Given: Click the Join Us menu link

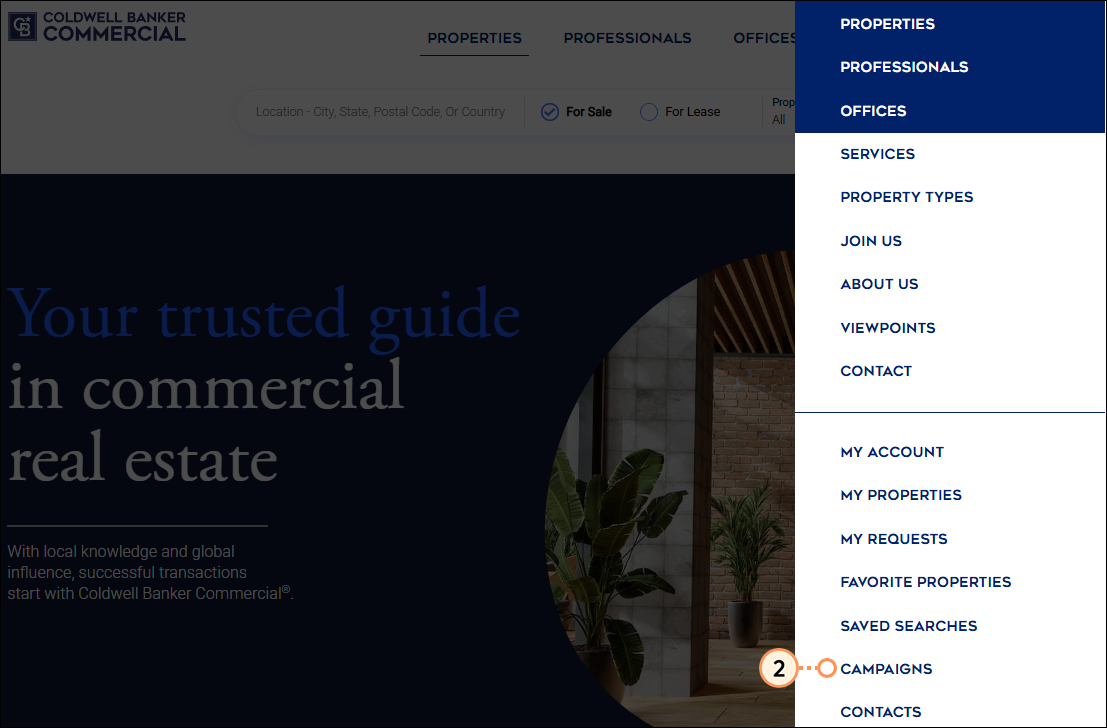Looking at the screenshot, I should (871, 241).
